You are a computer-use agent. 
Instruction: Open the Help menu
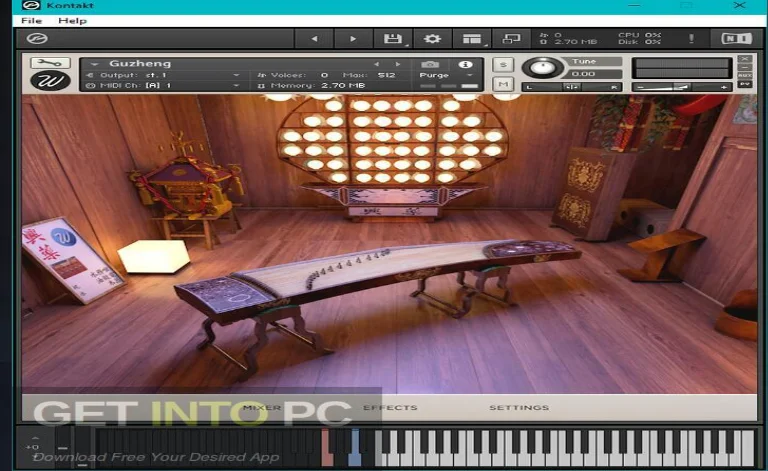(72, 21)
